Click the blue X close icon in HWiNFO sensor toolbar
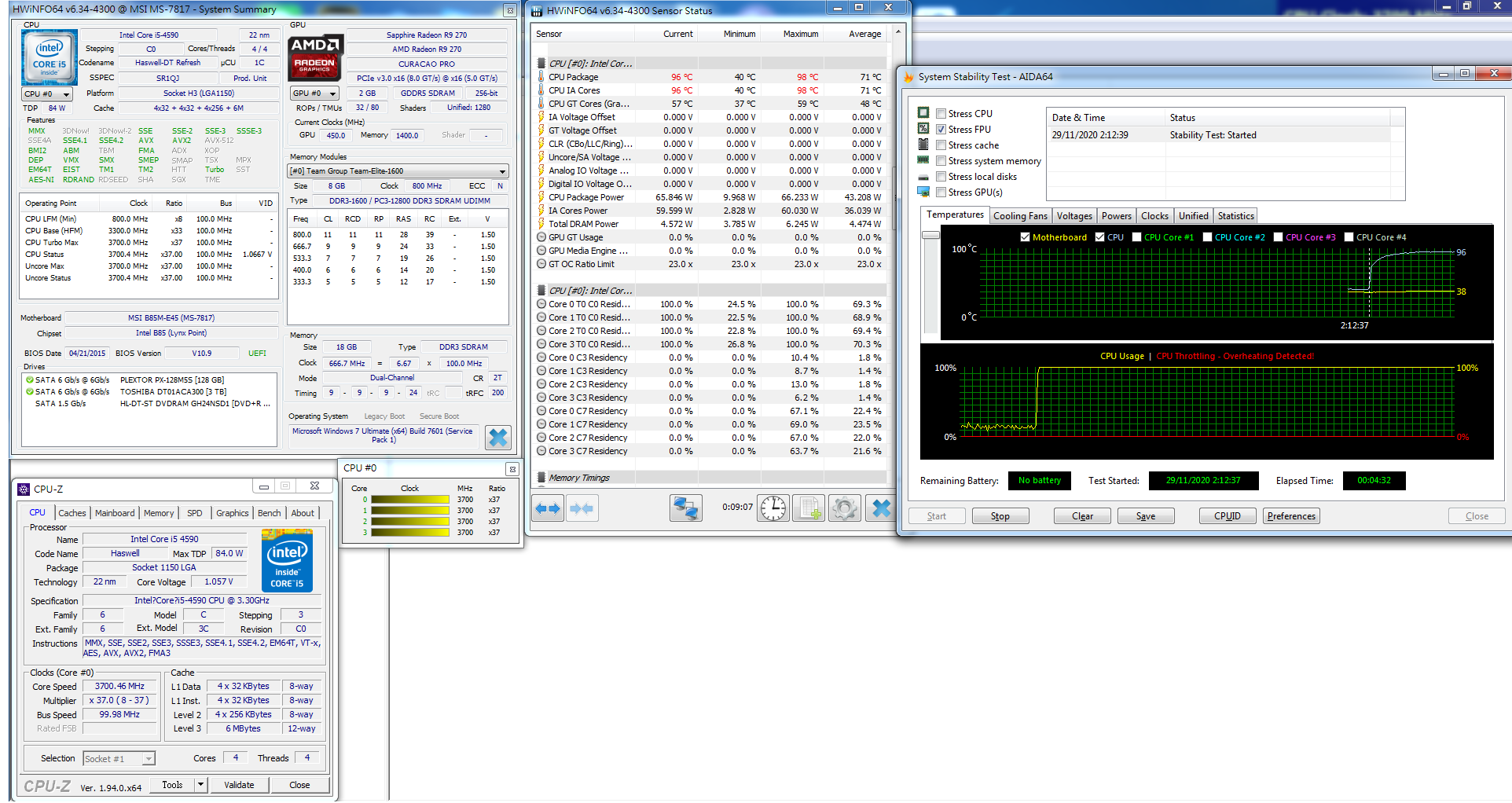The height and width of the screenshot is (803, 1512). pyautogui.click(x=881, y=508)
